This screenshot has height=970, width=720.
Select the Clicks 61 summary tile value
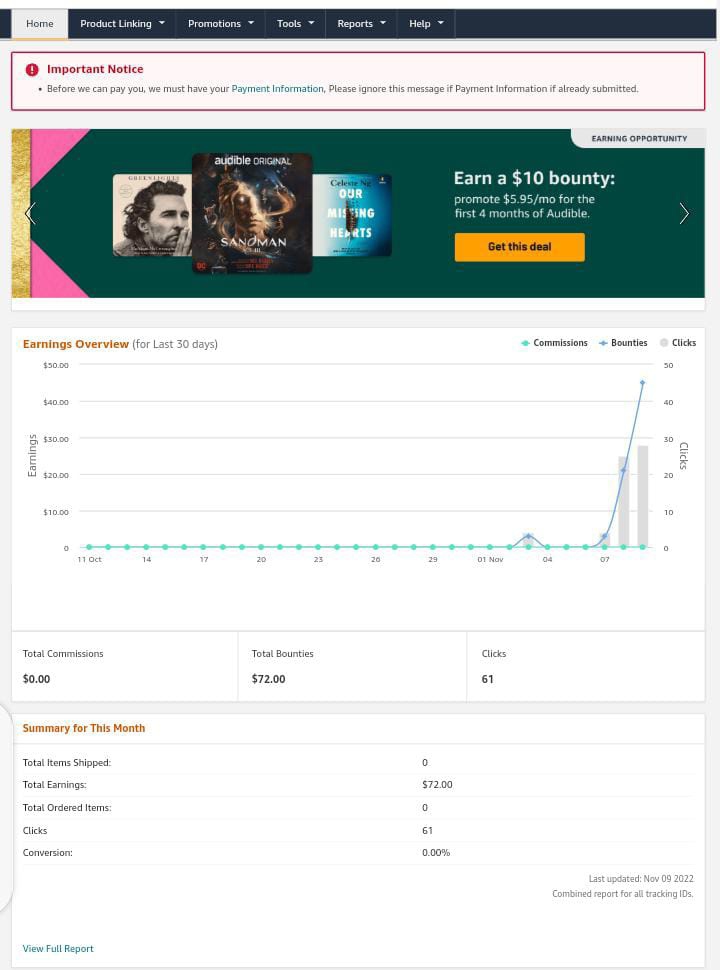[x=487, y=679]
